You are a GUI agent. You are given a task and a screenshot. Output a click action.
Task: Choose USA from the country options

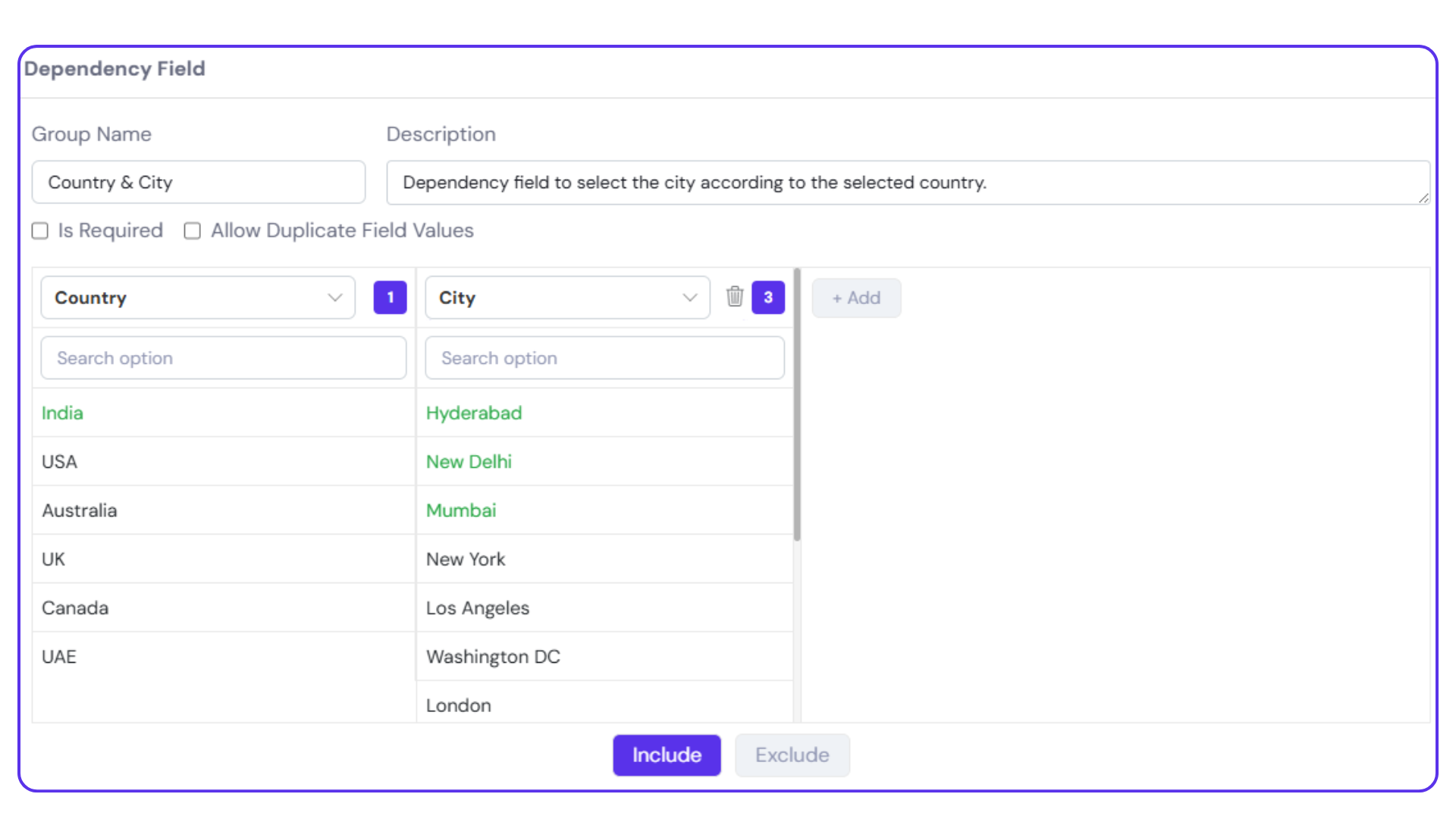coord(59,462)
